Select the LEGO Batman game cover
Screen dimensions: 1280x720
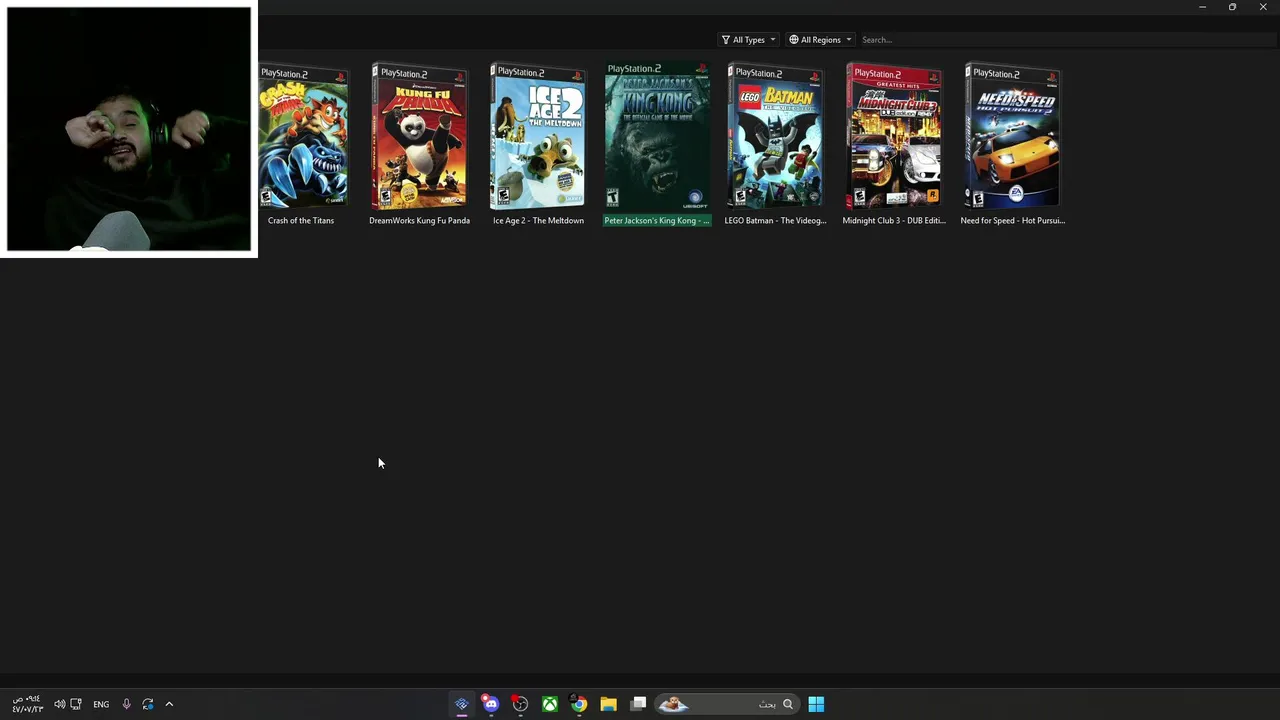775,137
